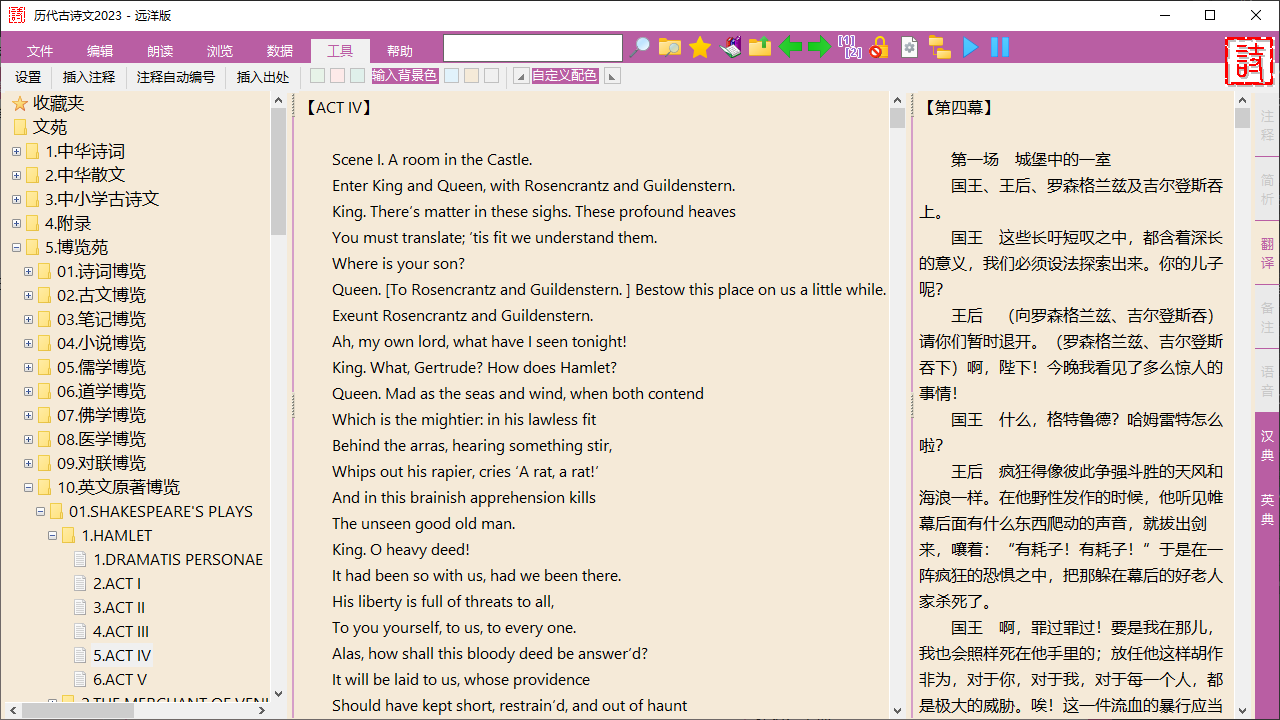The width and height of the screenshot is (1280, 720).
Task: Click the folder search icon
Action: 670,48
